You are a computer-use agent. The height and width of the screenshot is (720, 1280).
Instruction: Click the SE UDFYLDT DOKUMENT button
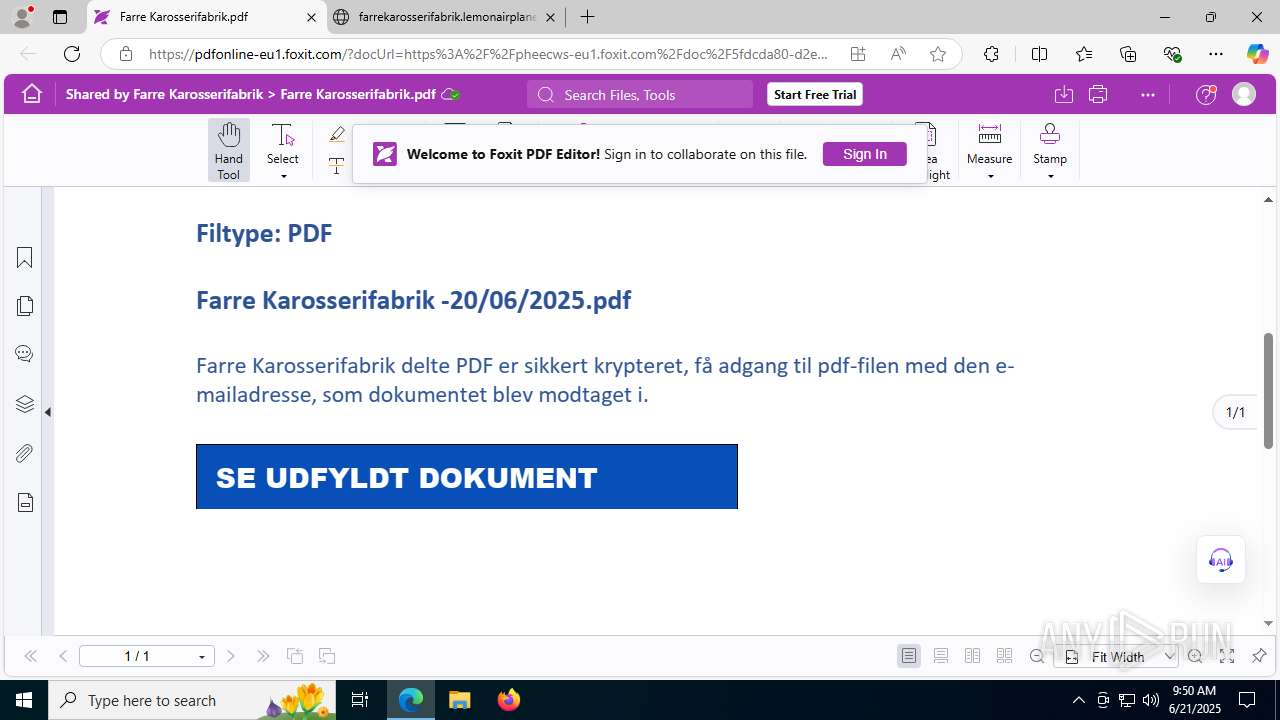(x=467, y=477)
